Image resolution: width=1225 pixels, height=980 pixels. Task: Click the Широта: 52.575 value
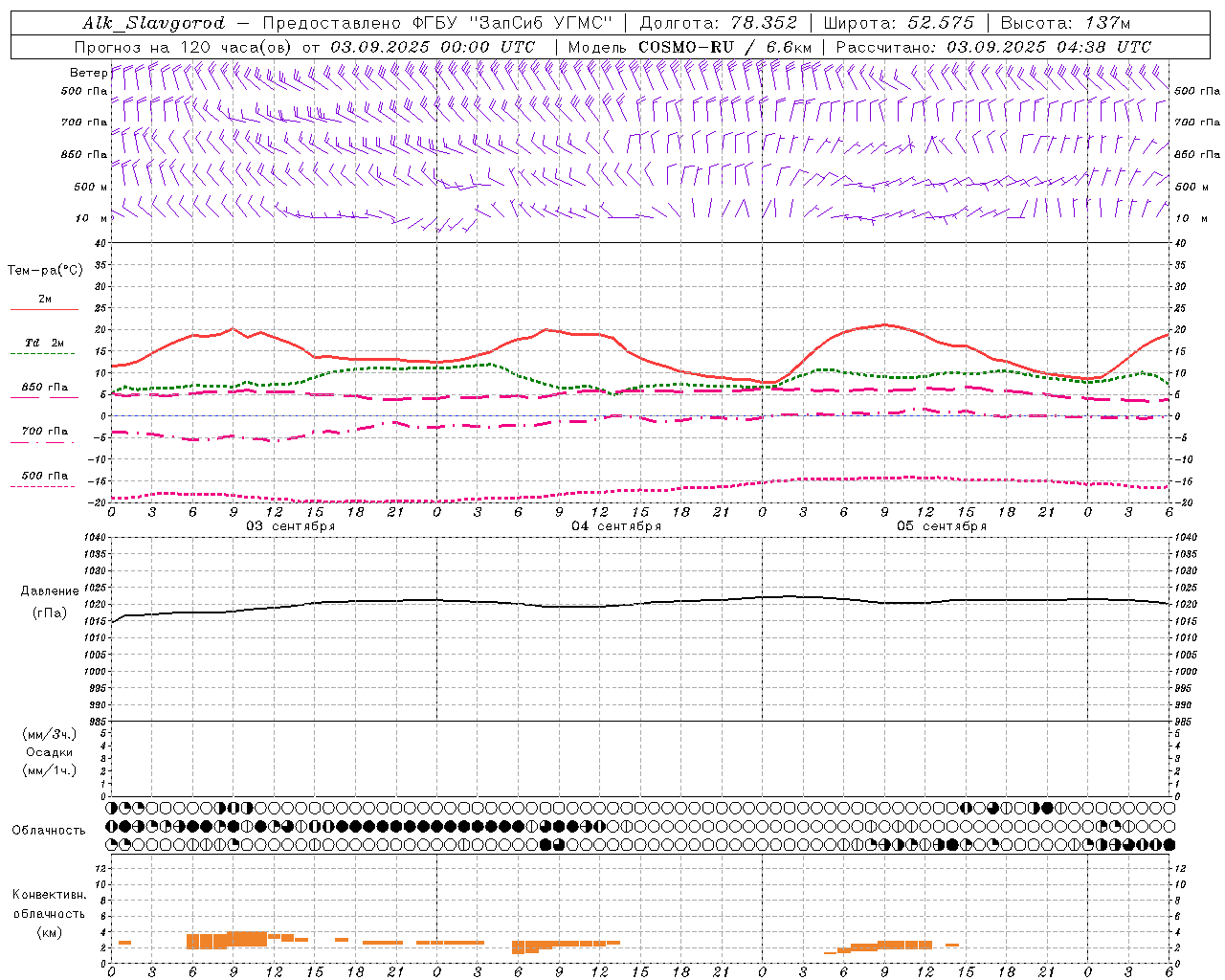899,23
